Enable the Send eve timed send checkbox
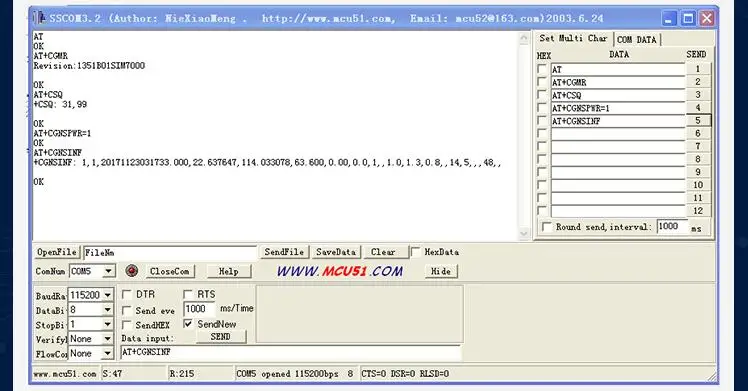 (126, 310)
